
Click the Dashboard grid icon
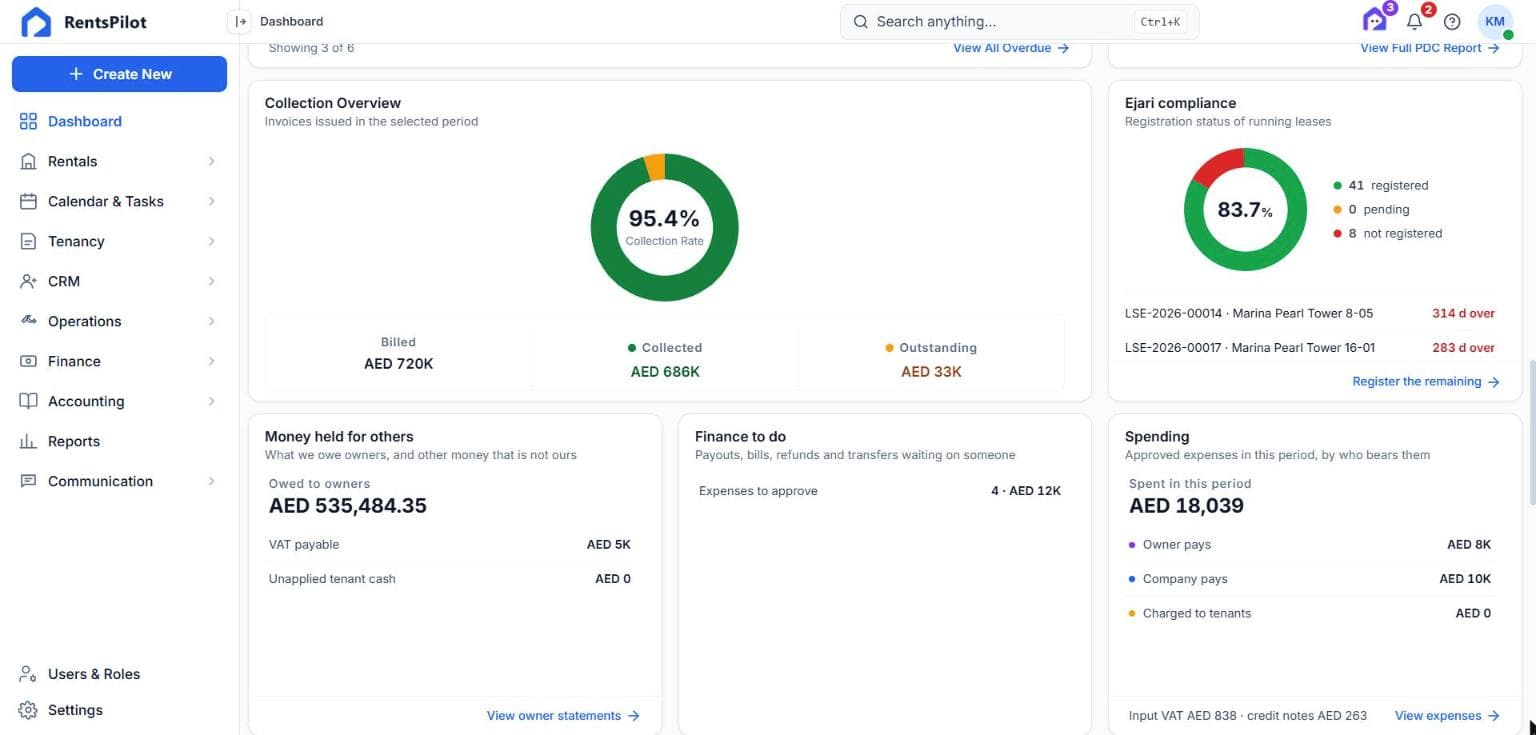coord(28,121)
